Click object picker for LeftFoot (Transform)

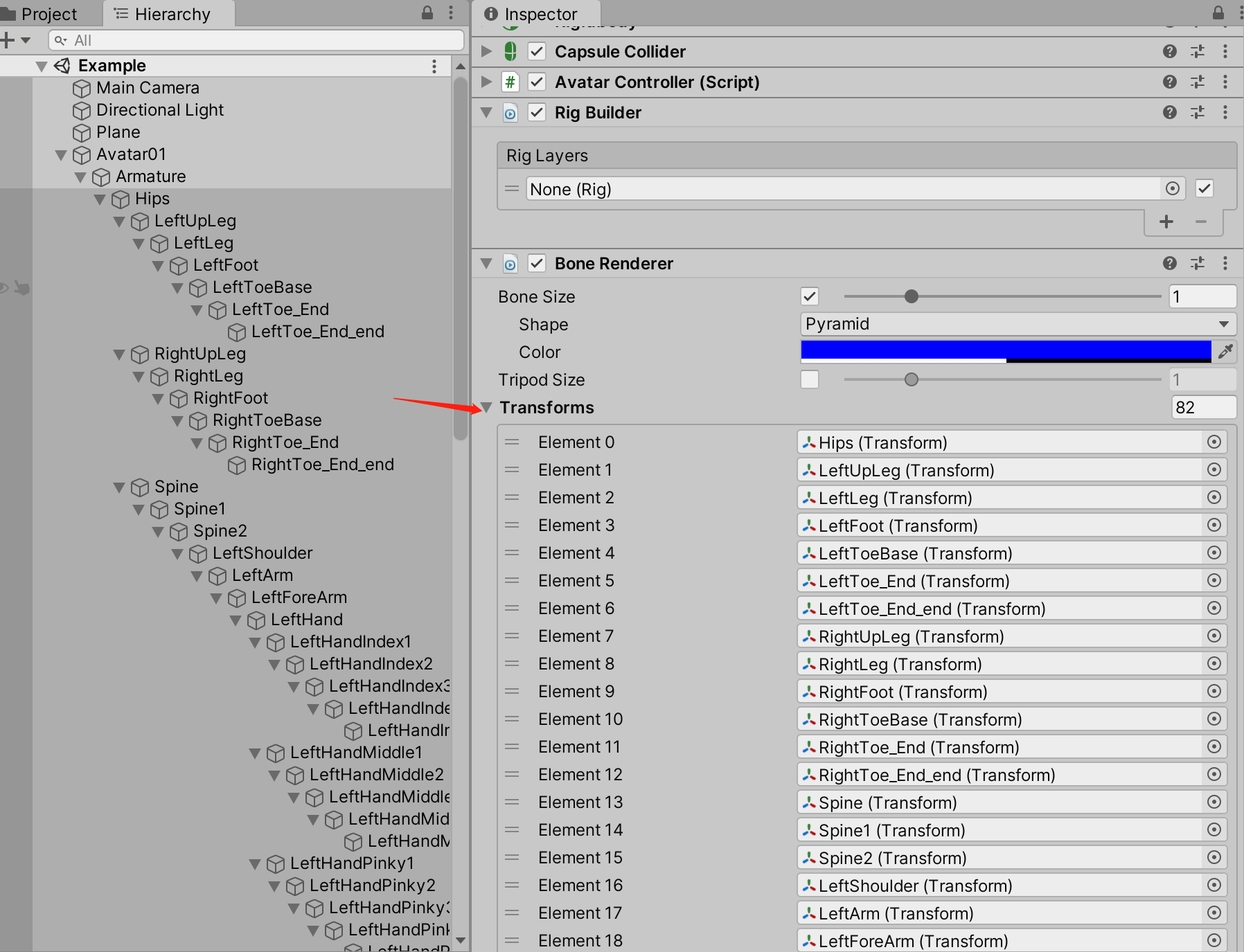[1214, 525]
